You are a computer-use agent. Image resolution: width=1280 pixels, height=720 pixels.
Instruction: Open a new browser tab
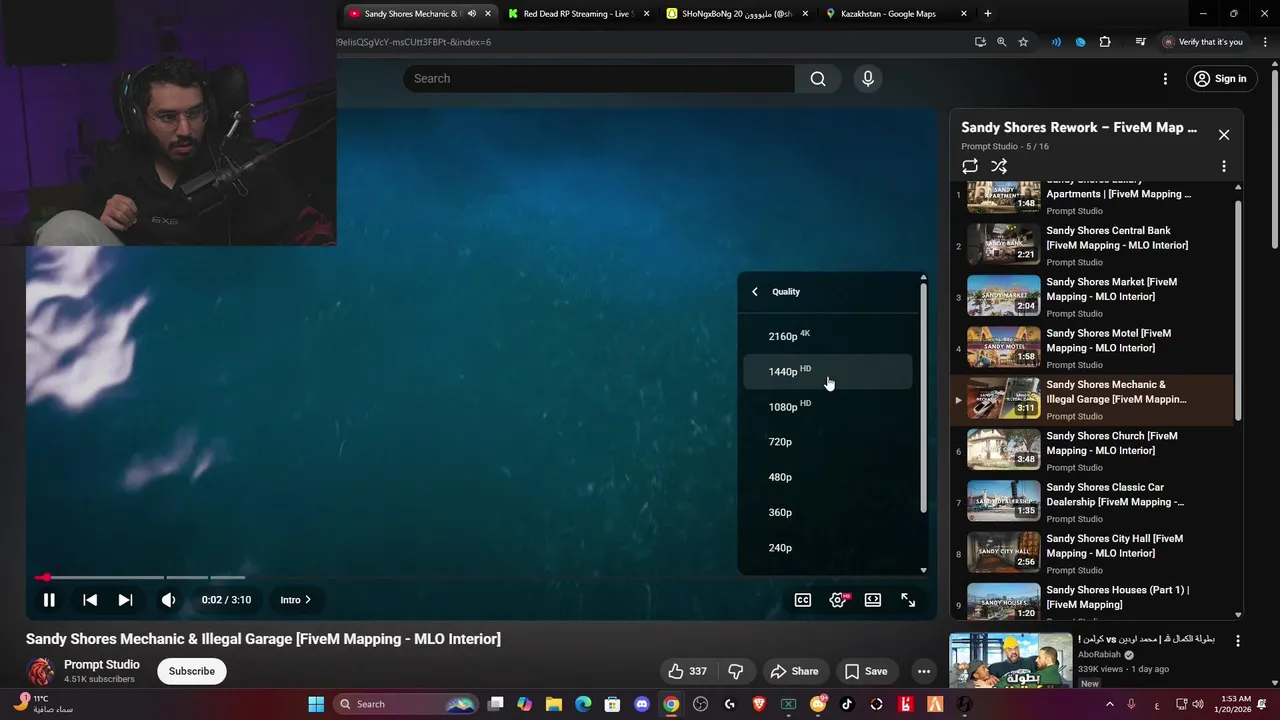988,14
